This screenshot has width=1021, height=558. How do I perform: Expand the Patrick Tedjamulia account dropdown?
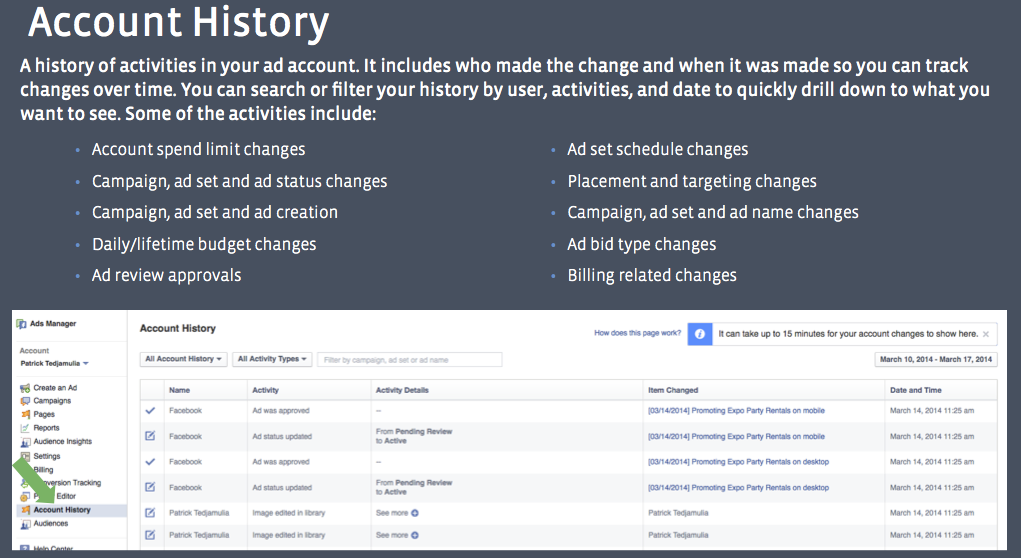click(x=54, y=363)
